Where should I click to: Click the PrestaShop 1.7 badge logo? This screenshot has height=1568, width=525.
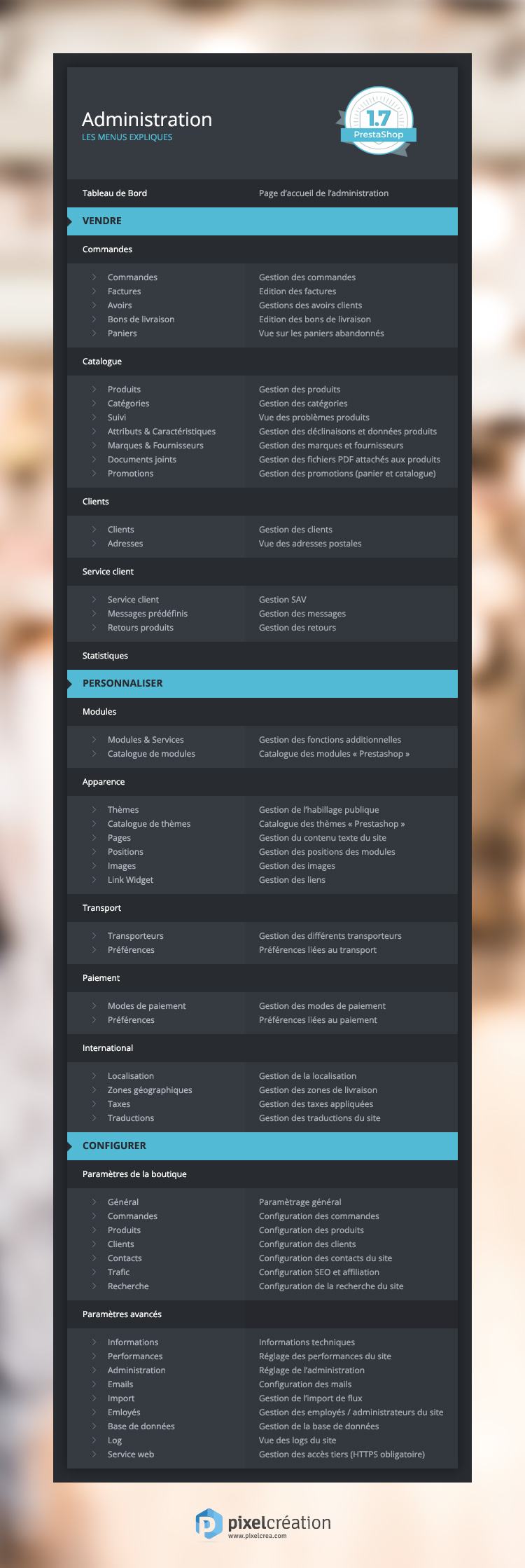378,121
